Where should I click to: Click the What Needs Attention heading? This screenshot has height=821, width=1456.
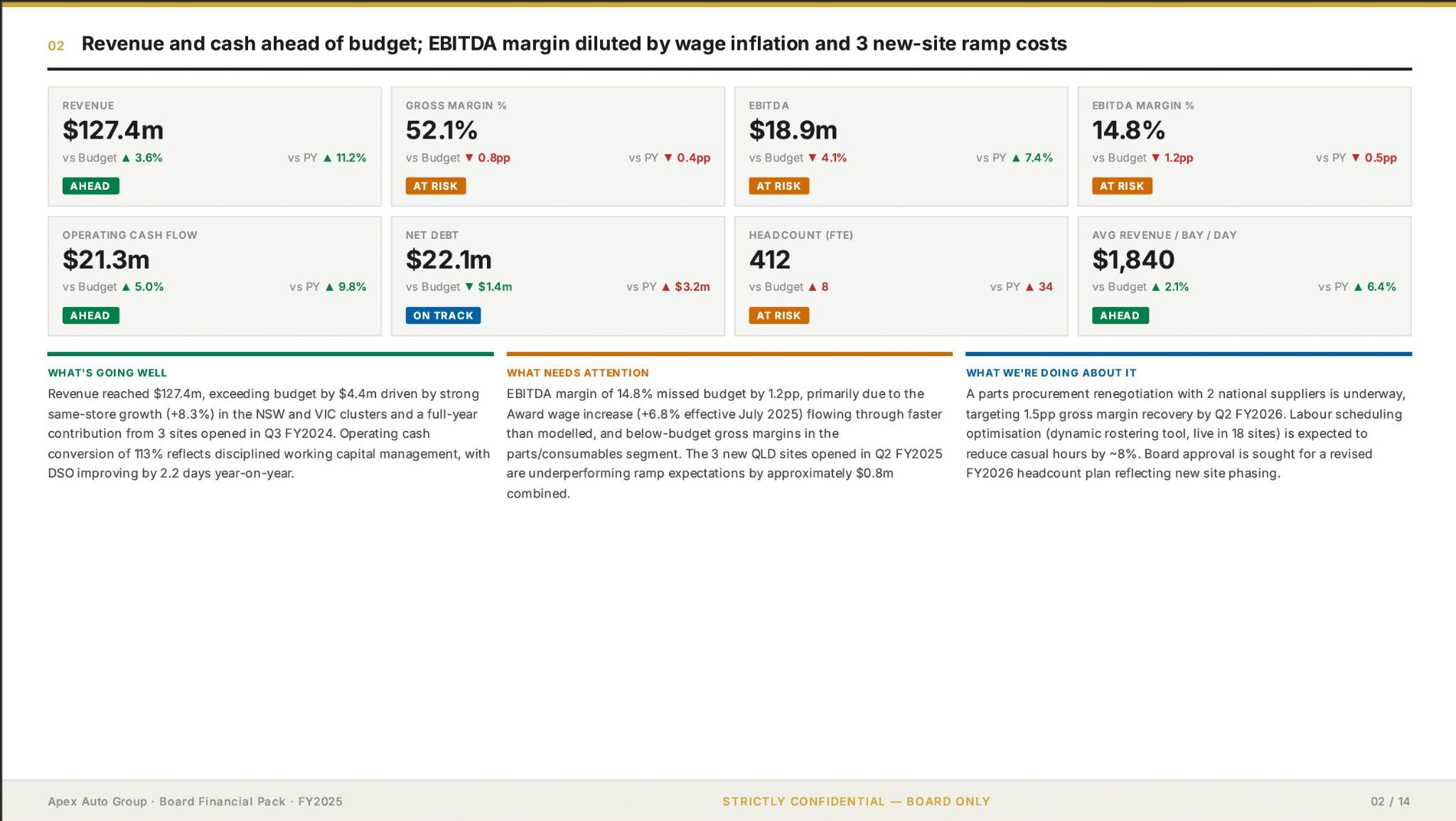[578, 373]
